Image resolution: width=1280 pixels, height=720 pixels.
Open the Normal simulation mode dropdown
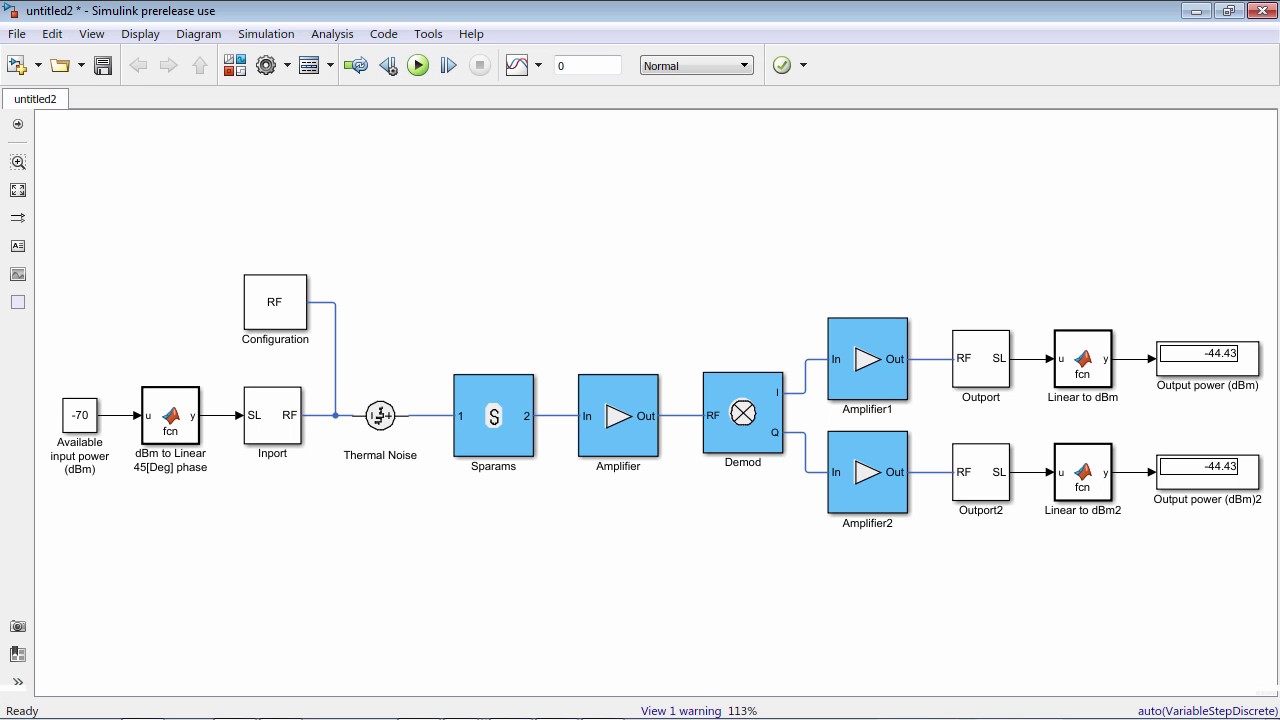coord(696,65)
